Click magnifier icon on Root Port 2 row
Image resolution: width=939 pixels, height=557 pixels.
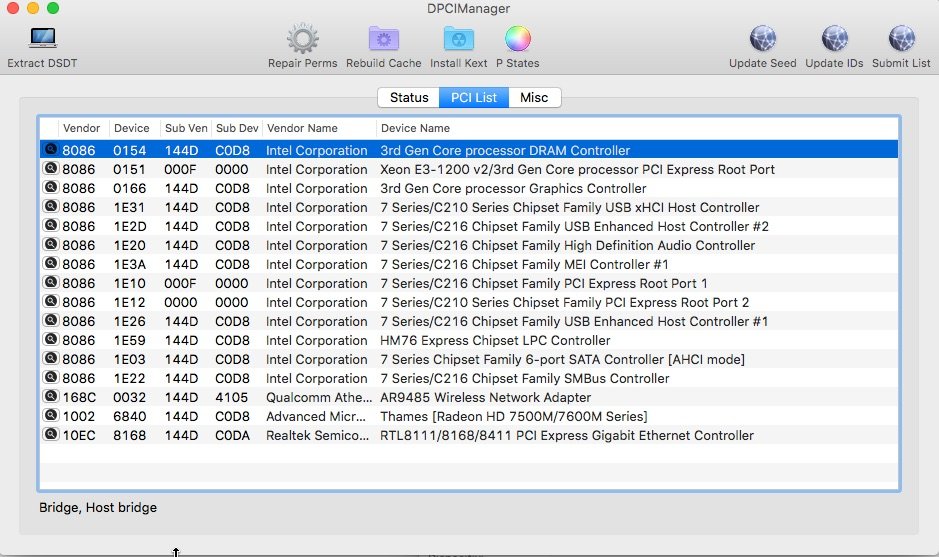point(51,301)
